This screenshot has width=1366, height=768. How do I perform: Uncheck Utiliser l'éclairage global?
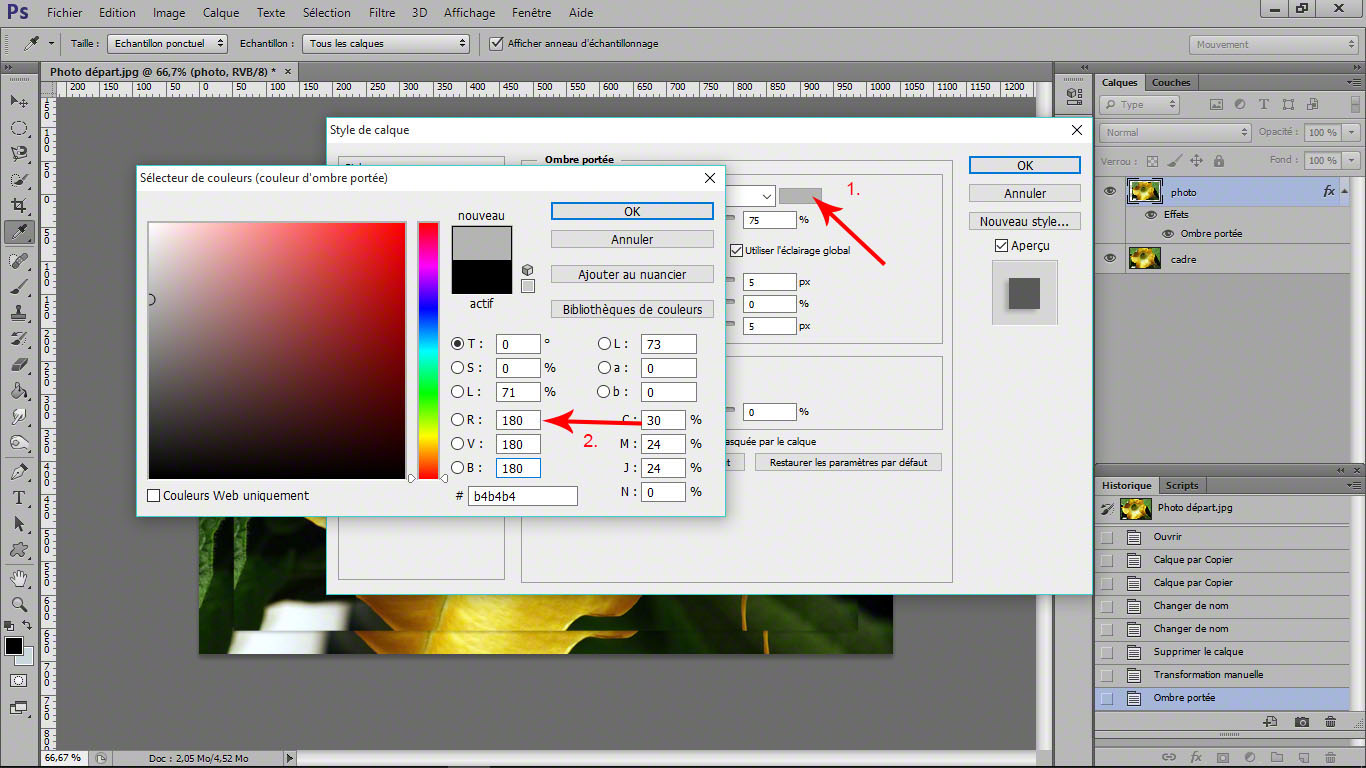[737, 250]
